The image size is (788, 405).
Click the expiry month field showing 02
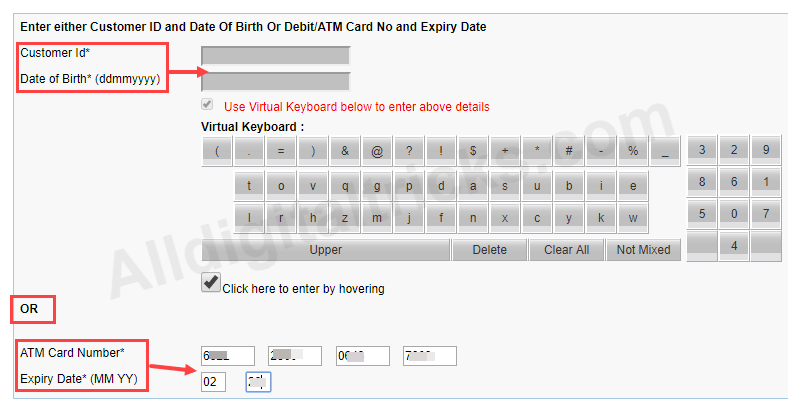213,382
